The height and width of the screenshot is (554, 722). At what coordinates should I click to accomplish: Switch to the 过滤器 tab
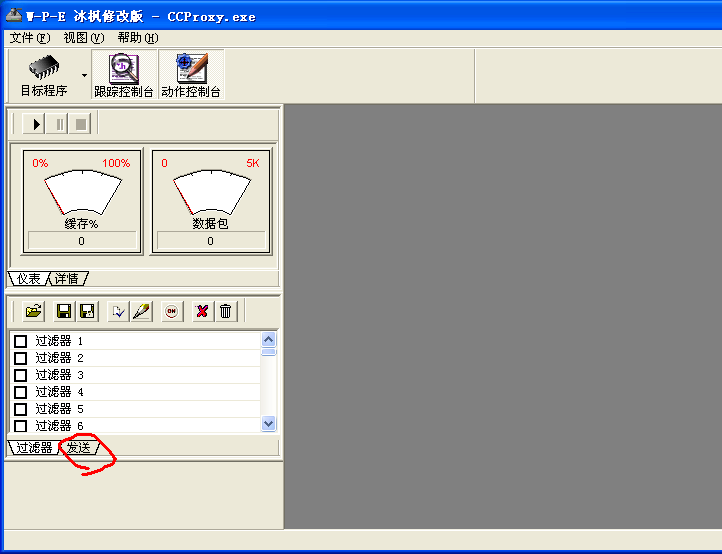coord(34,448)
